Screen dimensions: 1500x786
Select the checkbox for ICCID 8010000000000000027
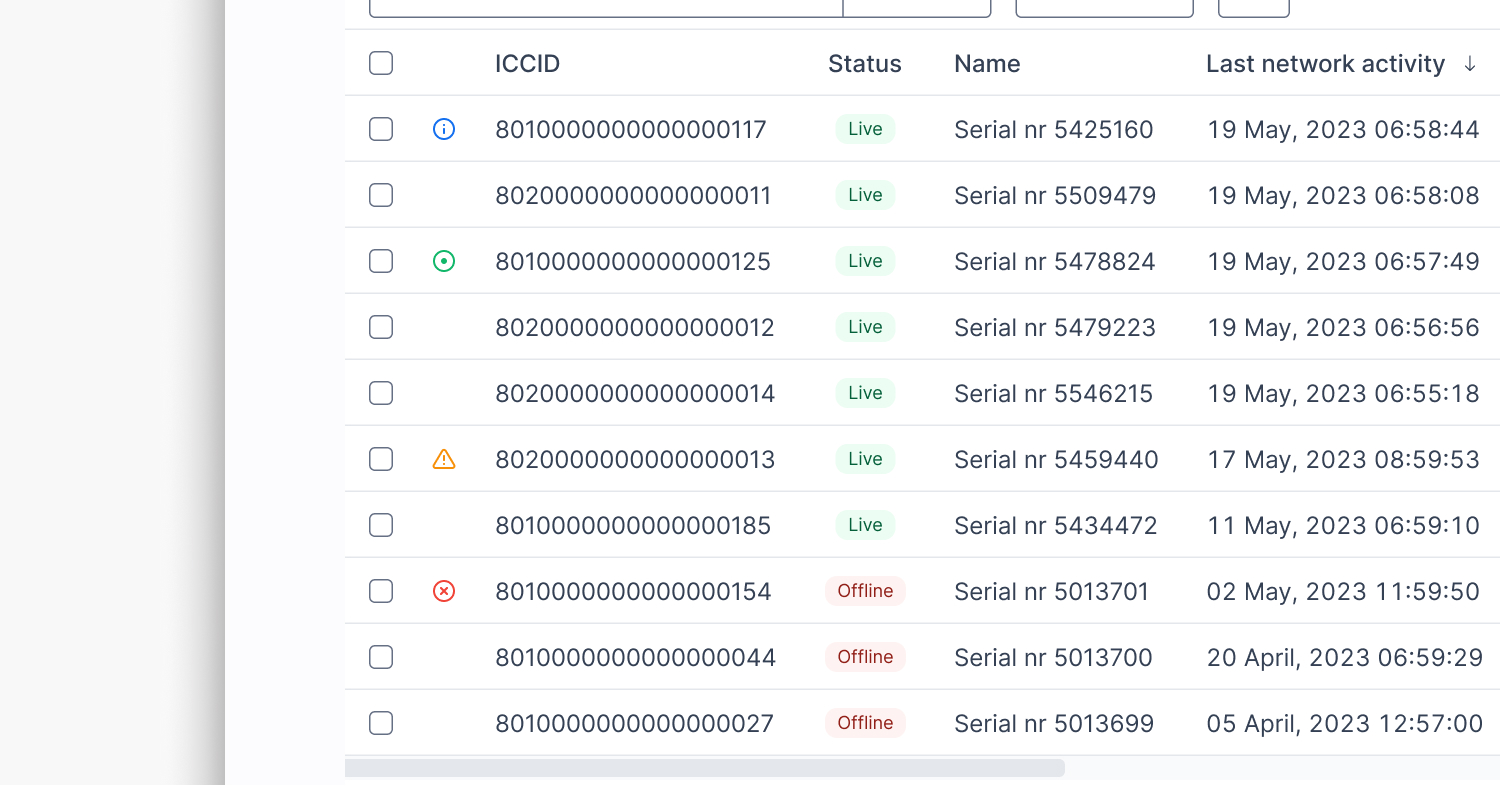point(380,723)
